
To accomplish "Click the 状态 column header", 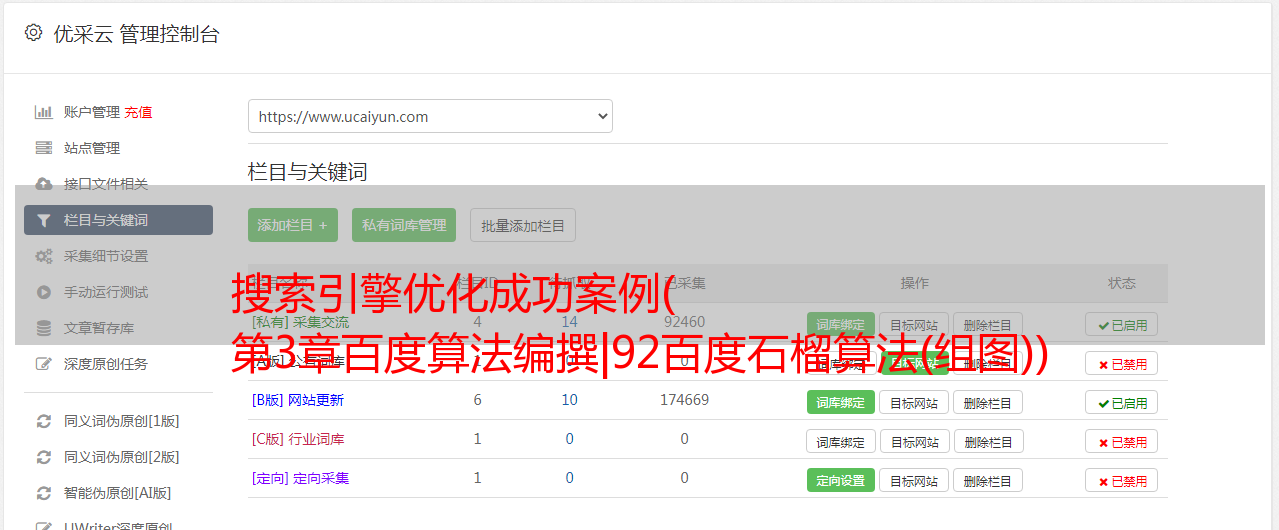I will point(1122,284).
